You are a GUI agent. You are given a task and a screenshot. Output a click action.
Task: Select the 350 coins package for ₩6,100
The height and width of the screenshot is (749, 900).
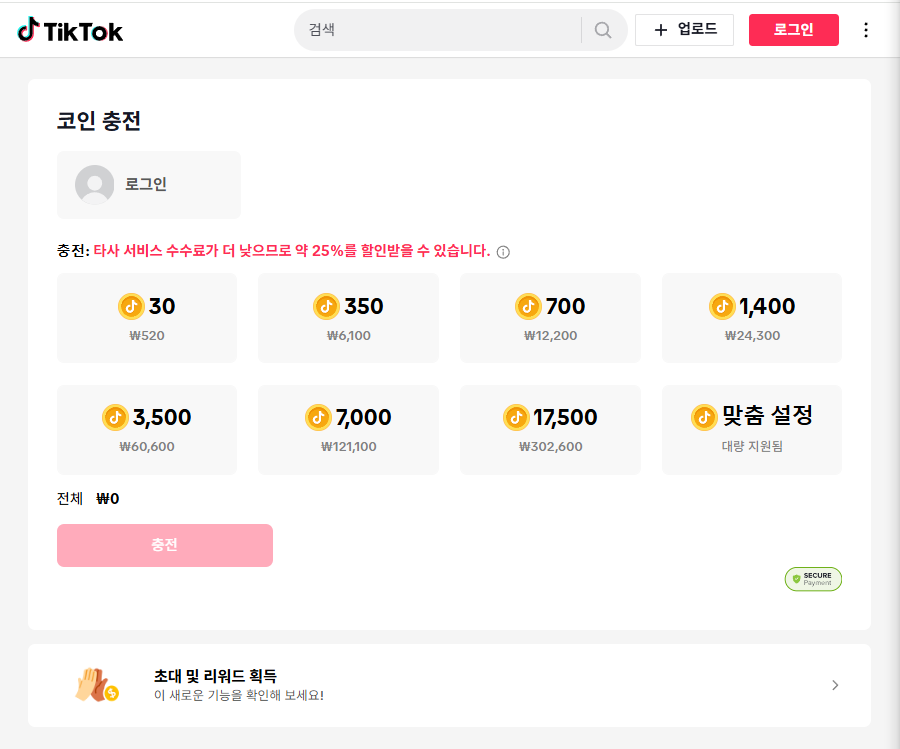(x=348, y=318)
